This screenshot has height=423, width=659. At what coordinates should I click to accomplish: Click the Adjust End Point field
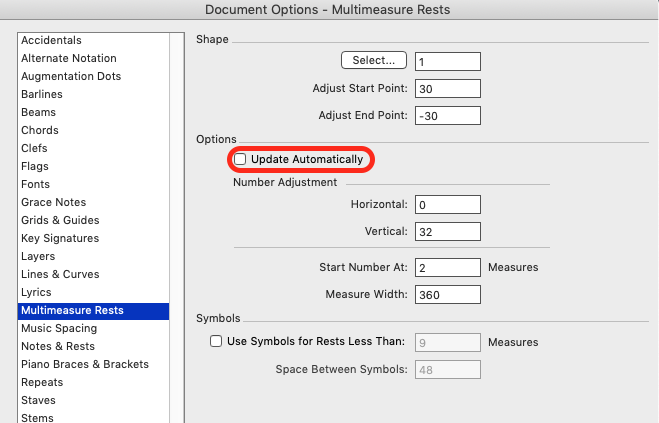(x=448, y=115)
